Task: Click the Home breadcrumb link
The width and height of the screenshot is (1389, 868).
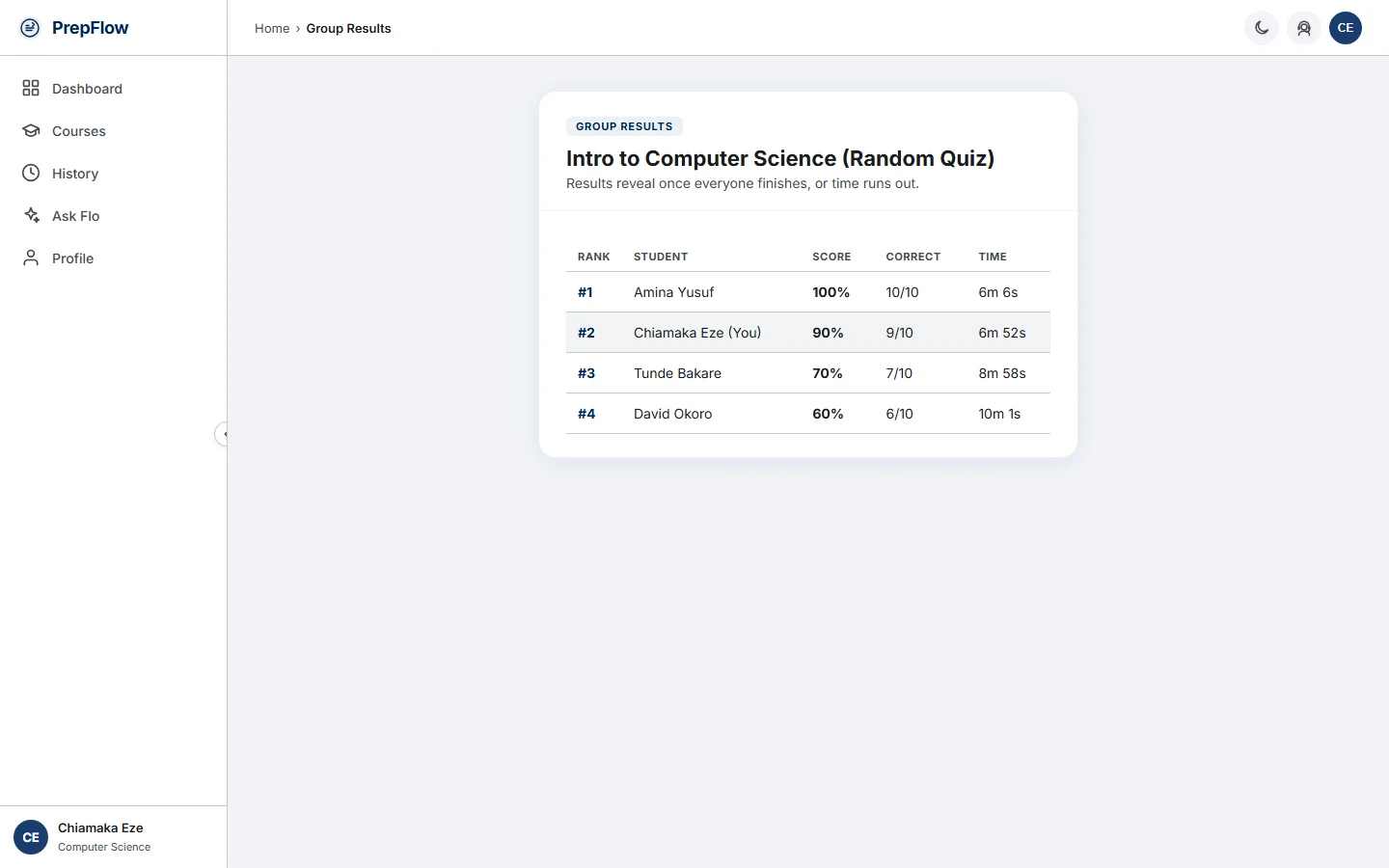Action: (x=272, y=29)
